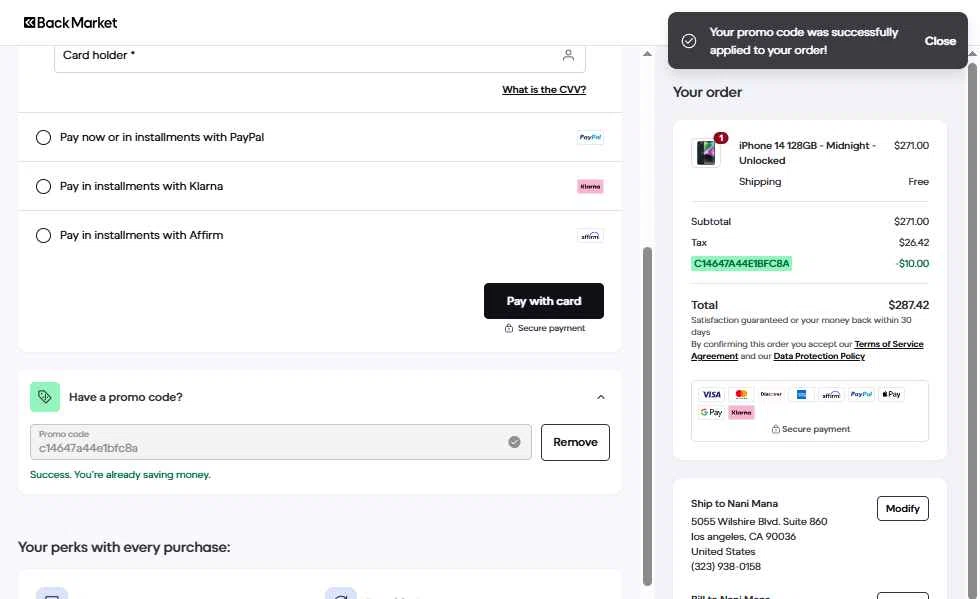The width and height of the screenshot is (980, 599).
Task: Click the main page vertical scrollbar
Action: click(648, 416)
